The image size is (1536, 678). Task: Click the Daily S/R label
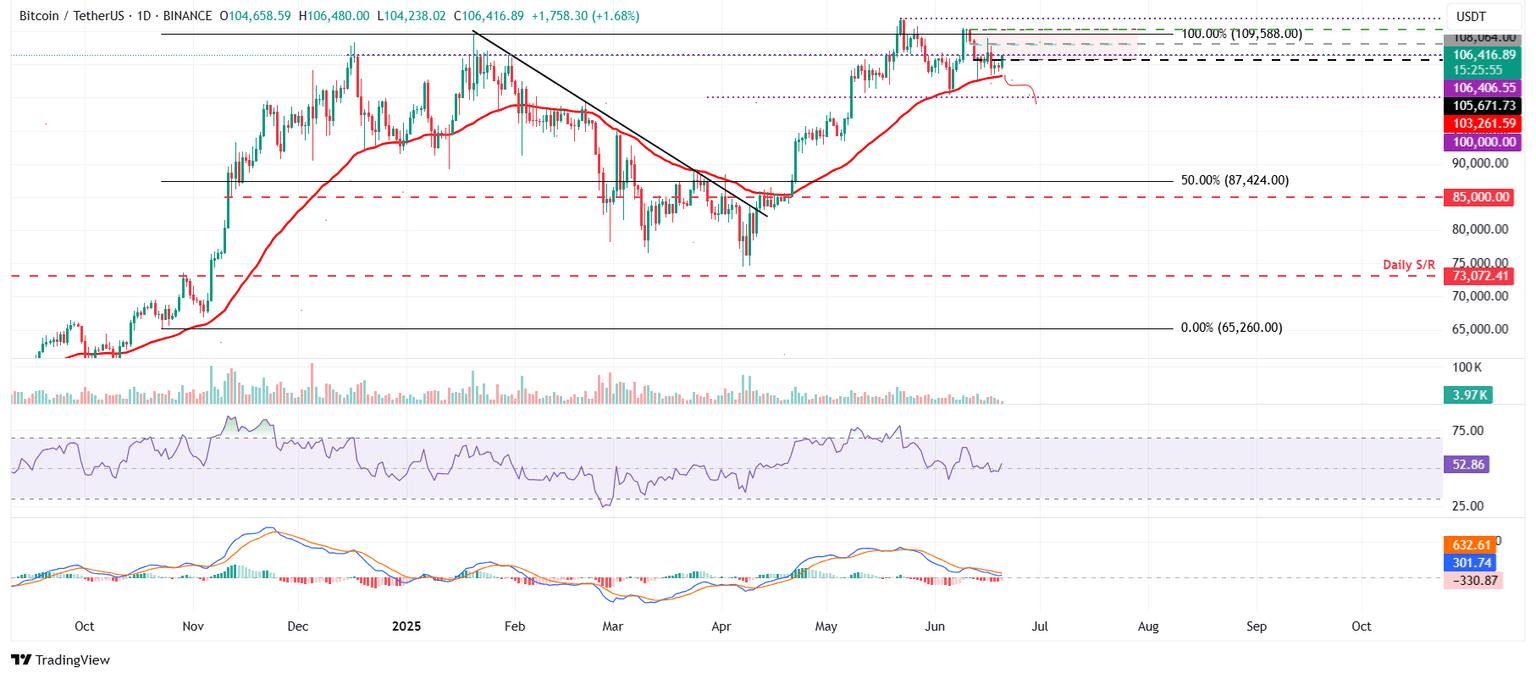[1409, 264]
